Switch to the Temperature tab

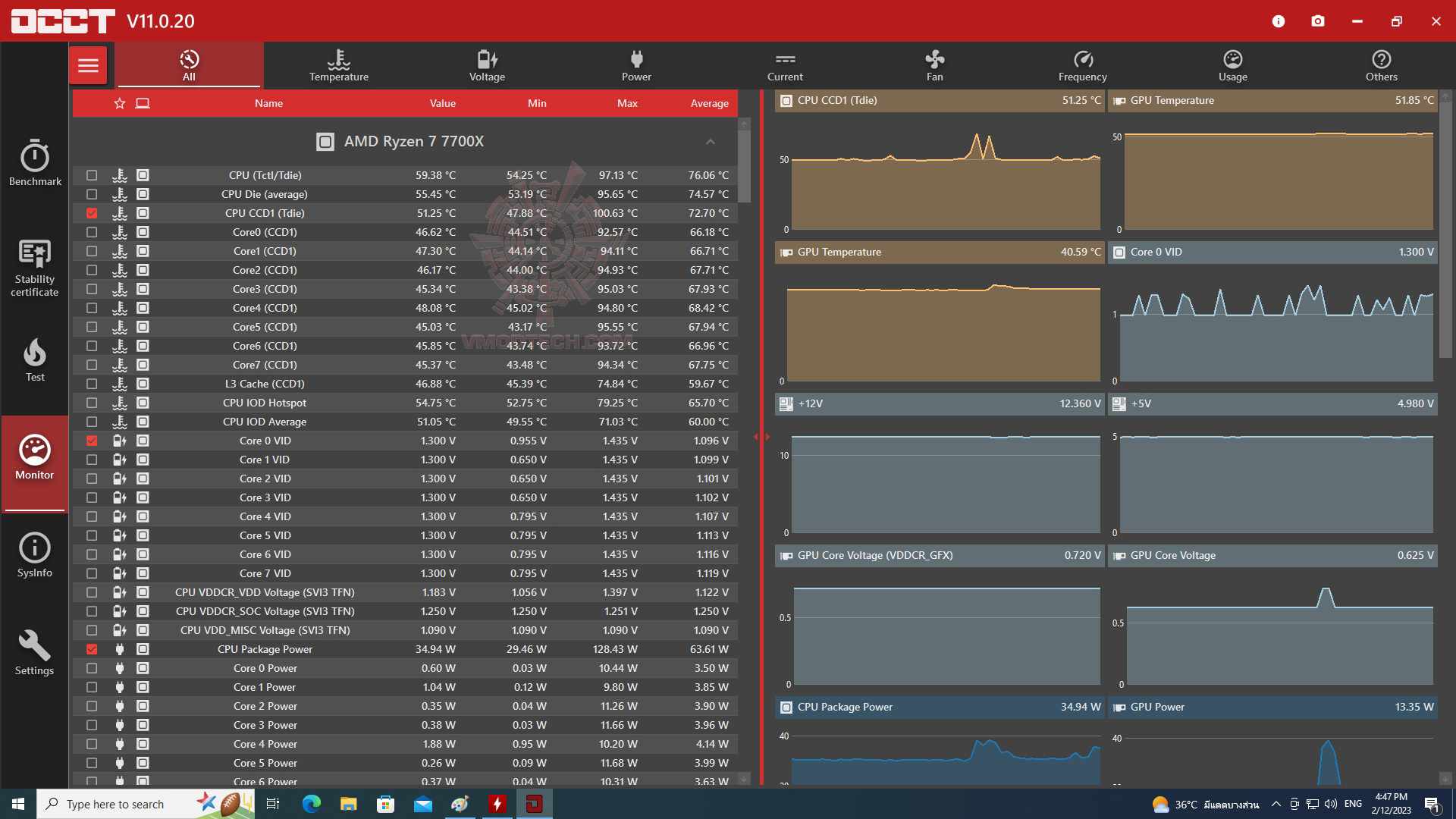tap(338, 65)
